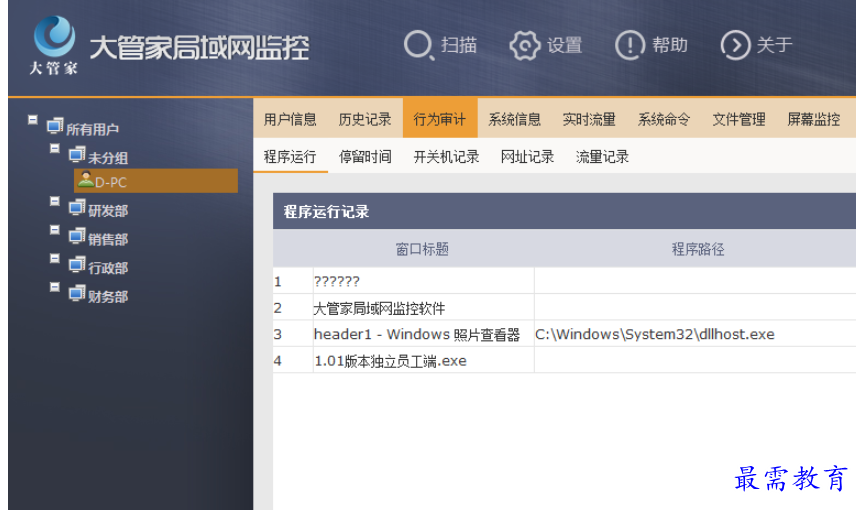Click the help exclamation icon
The width and height of the screenshot is (856, 510).
tap(630, 45)
